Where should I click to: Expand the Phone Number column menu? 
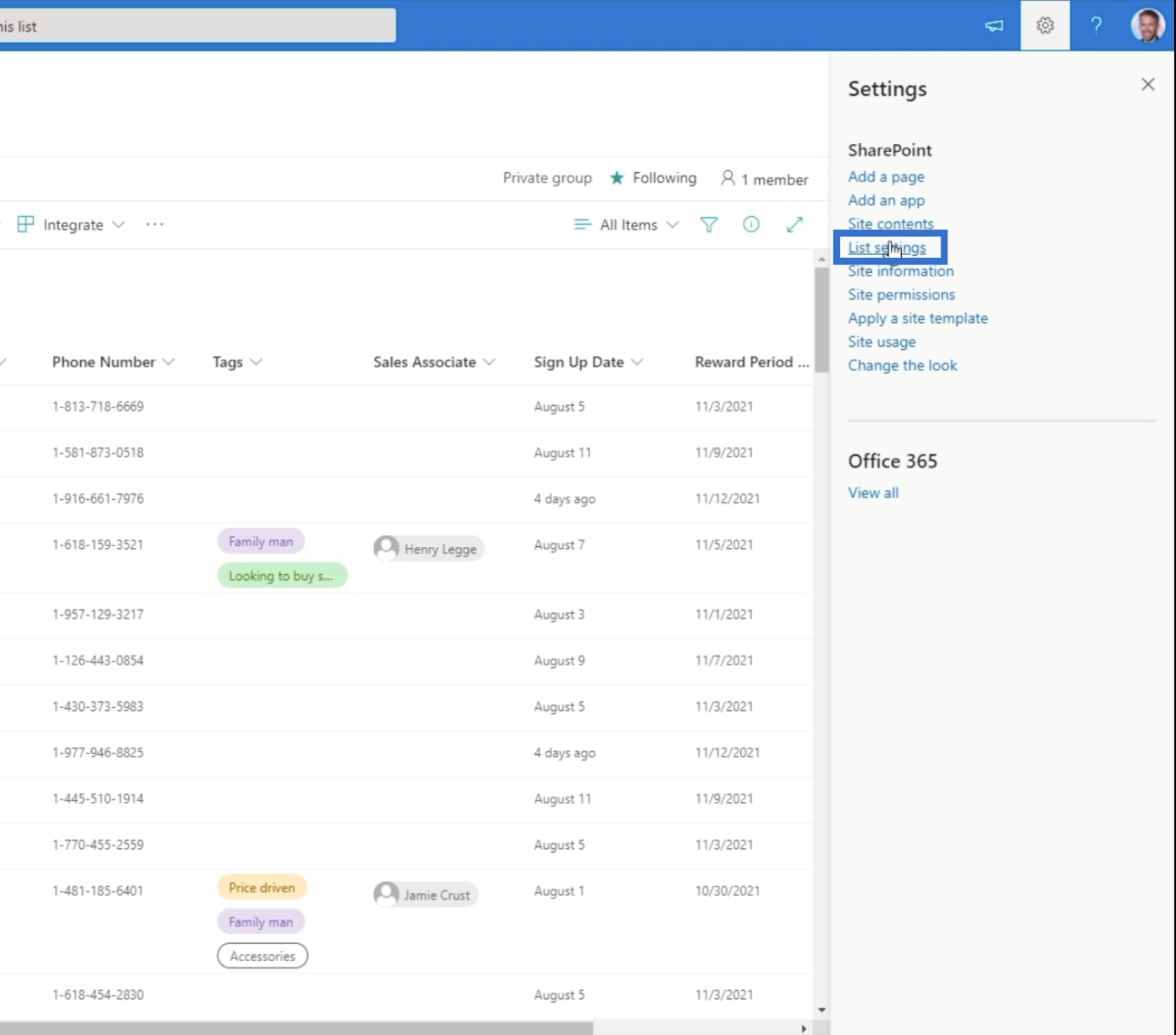(x=113, y=362)
